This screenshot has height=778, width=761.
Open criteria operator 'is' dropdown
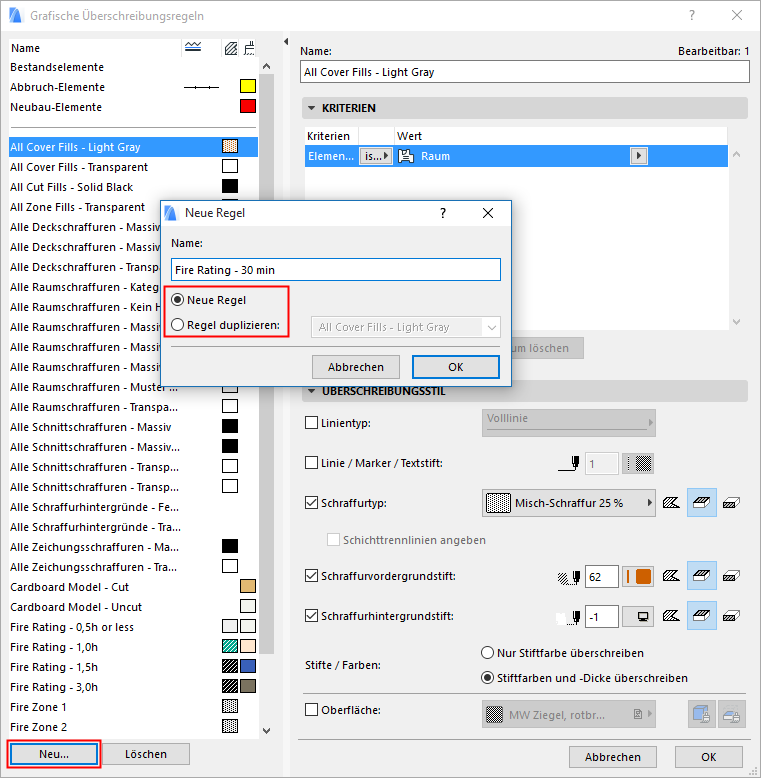click(x=376, y=156)
